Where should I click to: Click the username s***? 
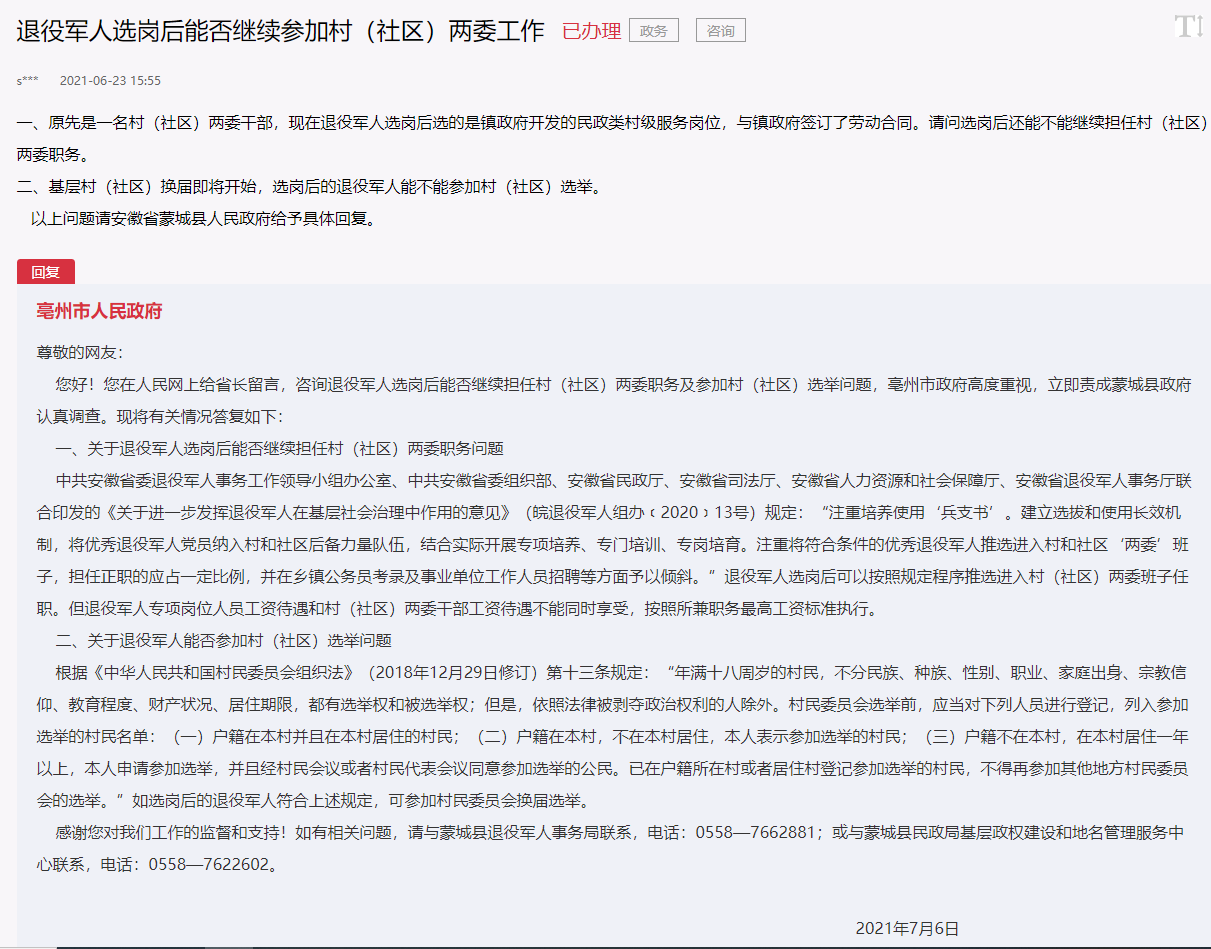click(27, 81)
